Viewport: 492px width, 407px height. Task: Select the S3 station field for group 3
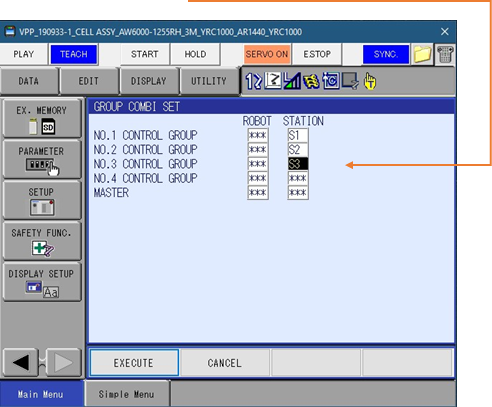(x=298, y=164)
